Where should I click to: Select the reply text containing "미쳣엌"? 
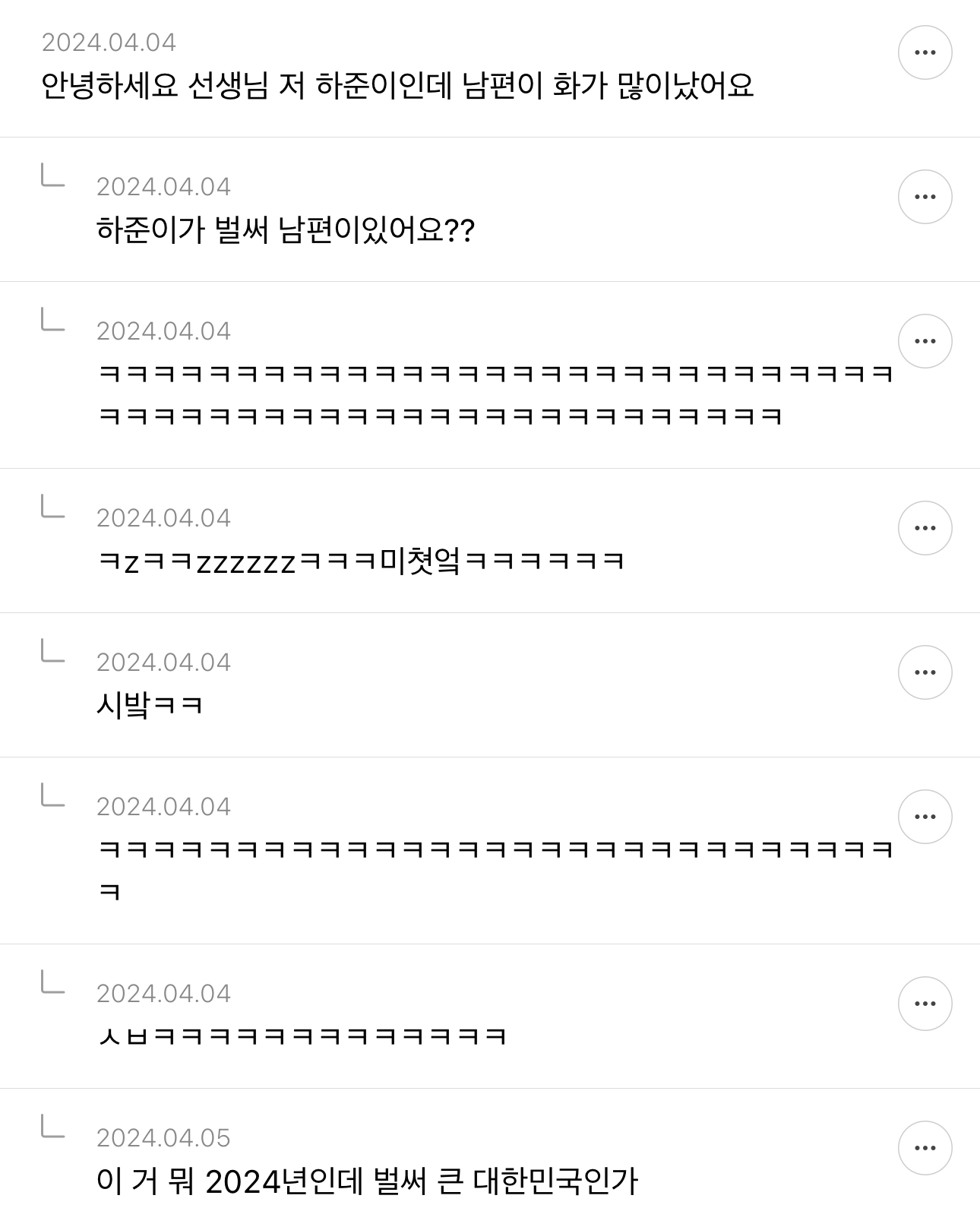(x=361, y=561)
